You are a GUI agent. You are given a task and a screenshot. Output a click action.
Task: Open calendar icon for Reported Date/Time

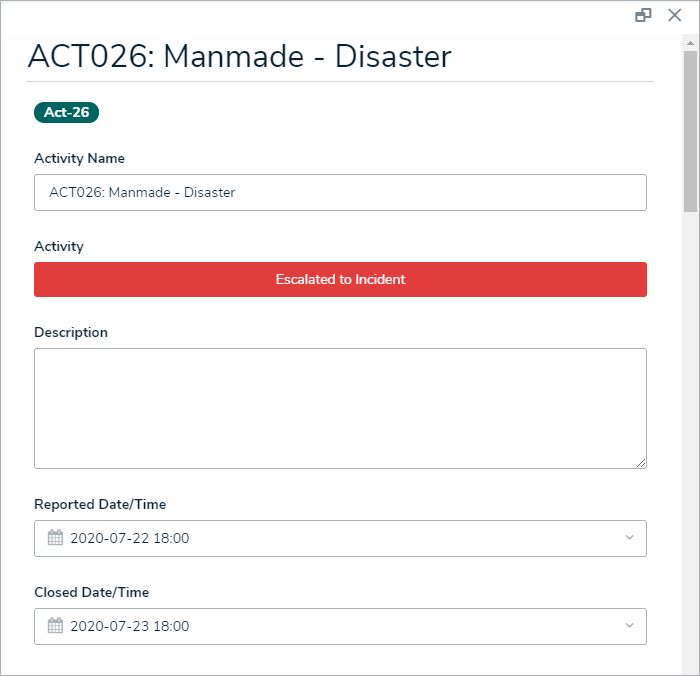[56, 538]
